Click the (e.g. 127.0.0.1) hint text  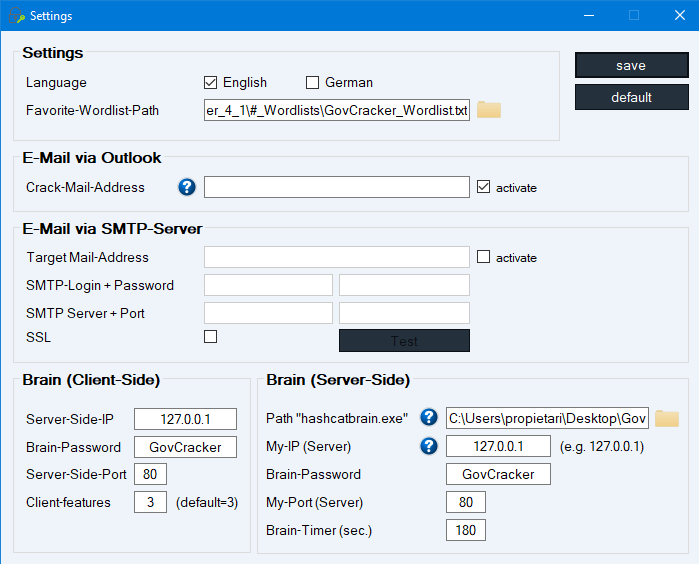(602, 446)
